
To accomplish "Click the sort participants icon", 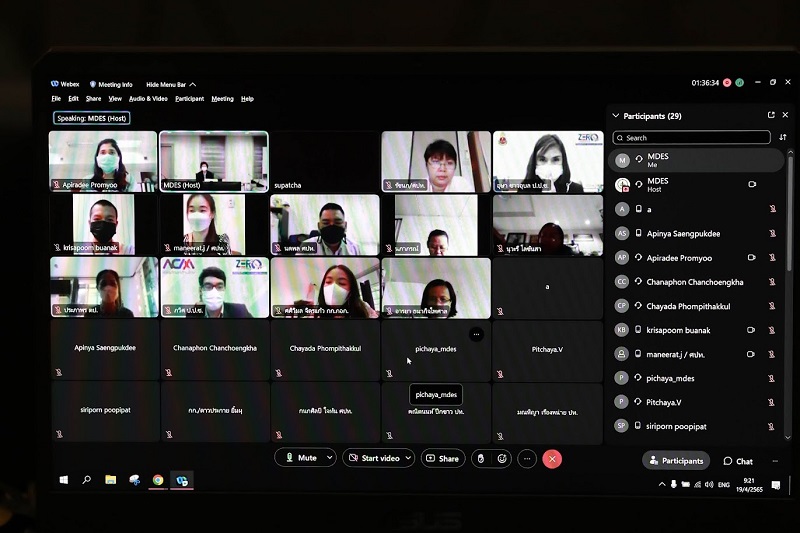I will (x=783, y=137).
